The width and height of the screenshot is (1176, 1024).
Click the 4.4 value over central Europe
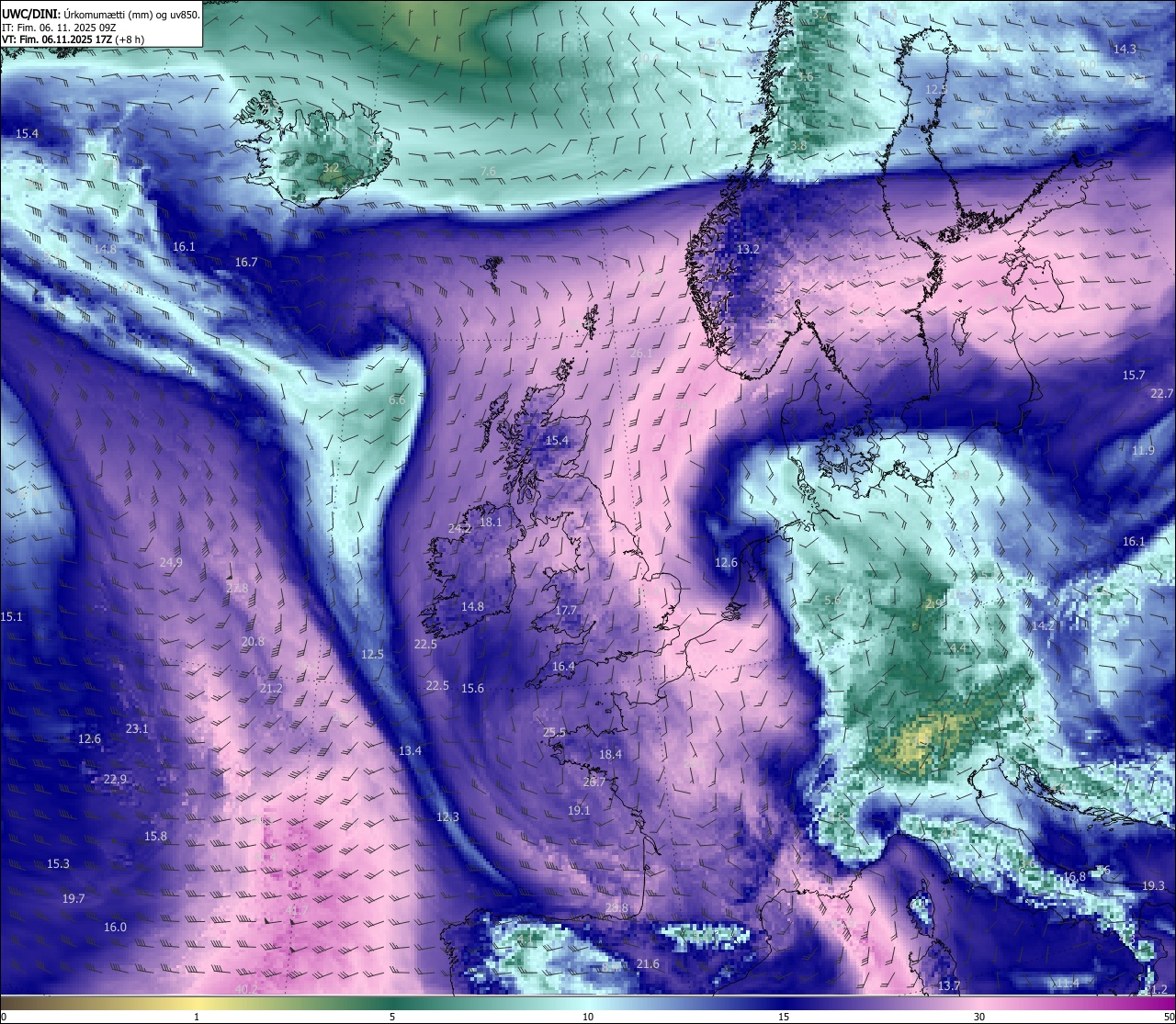[957, 649]
